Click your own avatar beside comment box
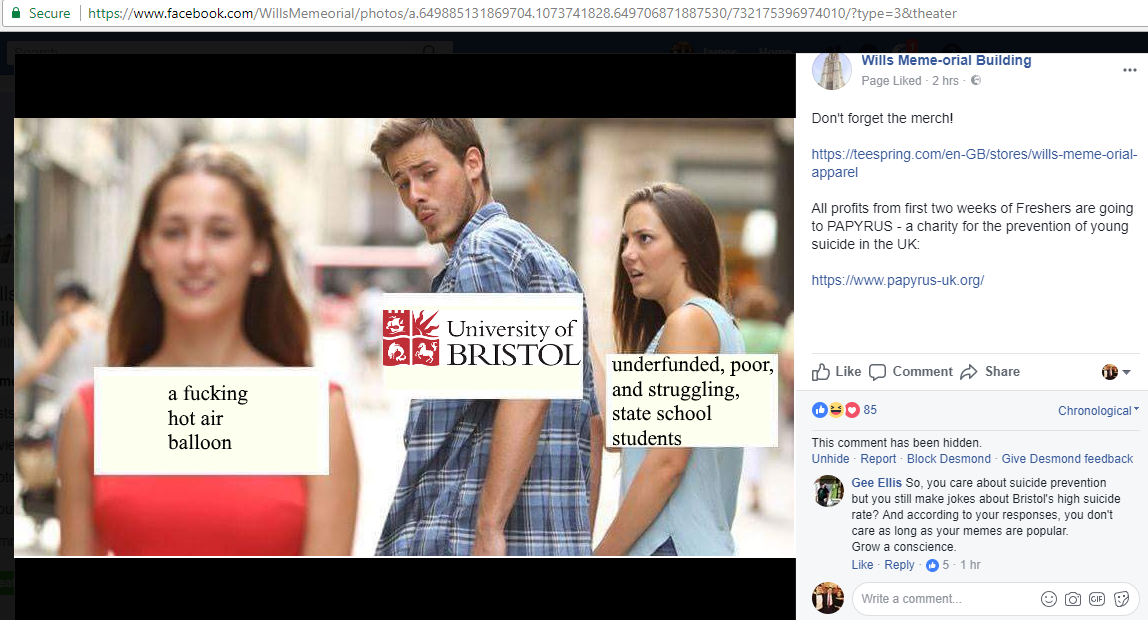The image size is (1148, 620). (828, 598)
